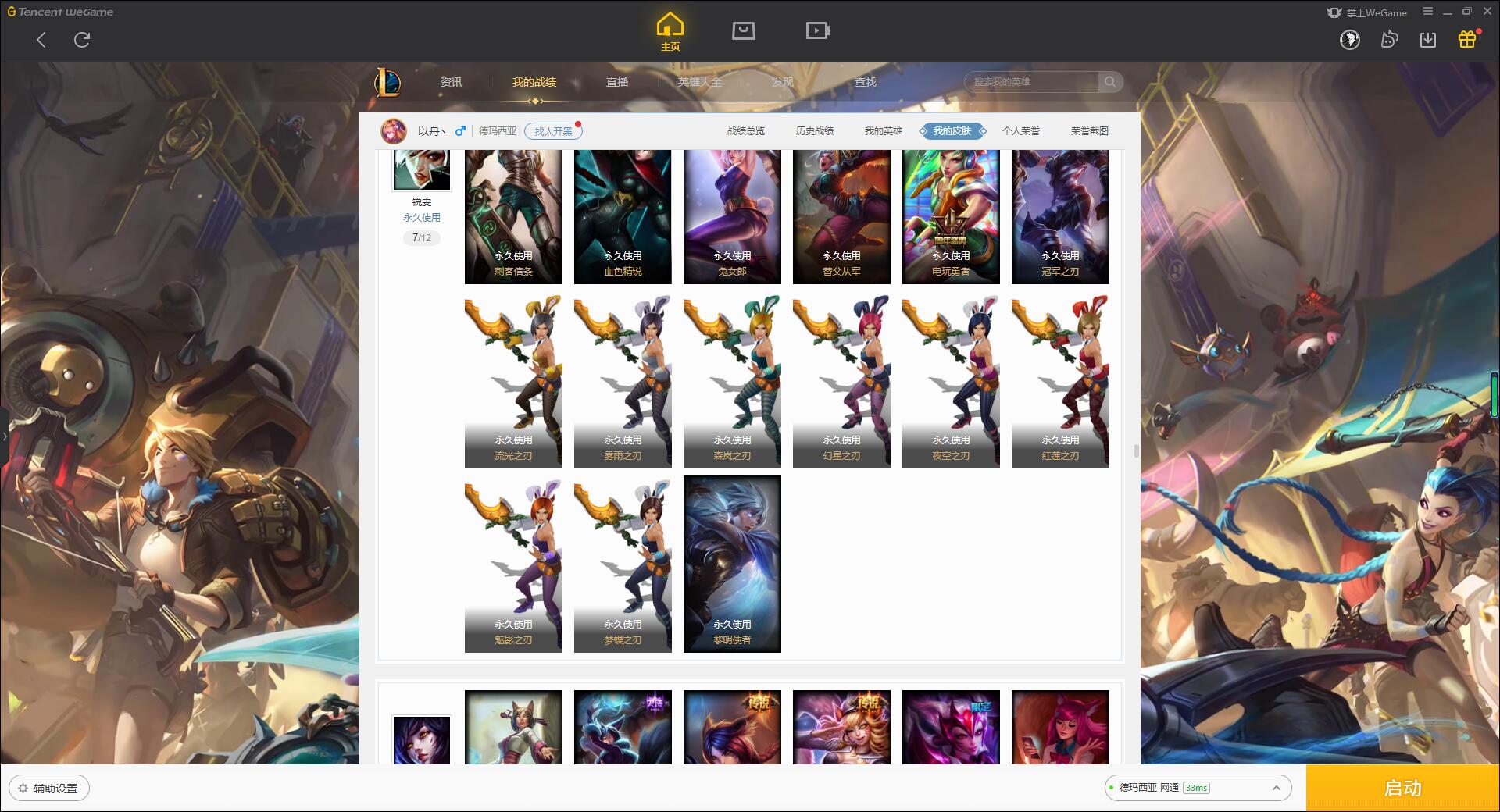Click the refresh page icon
This screenshot has height=812, width=1500.
click(x=82, y=40)
